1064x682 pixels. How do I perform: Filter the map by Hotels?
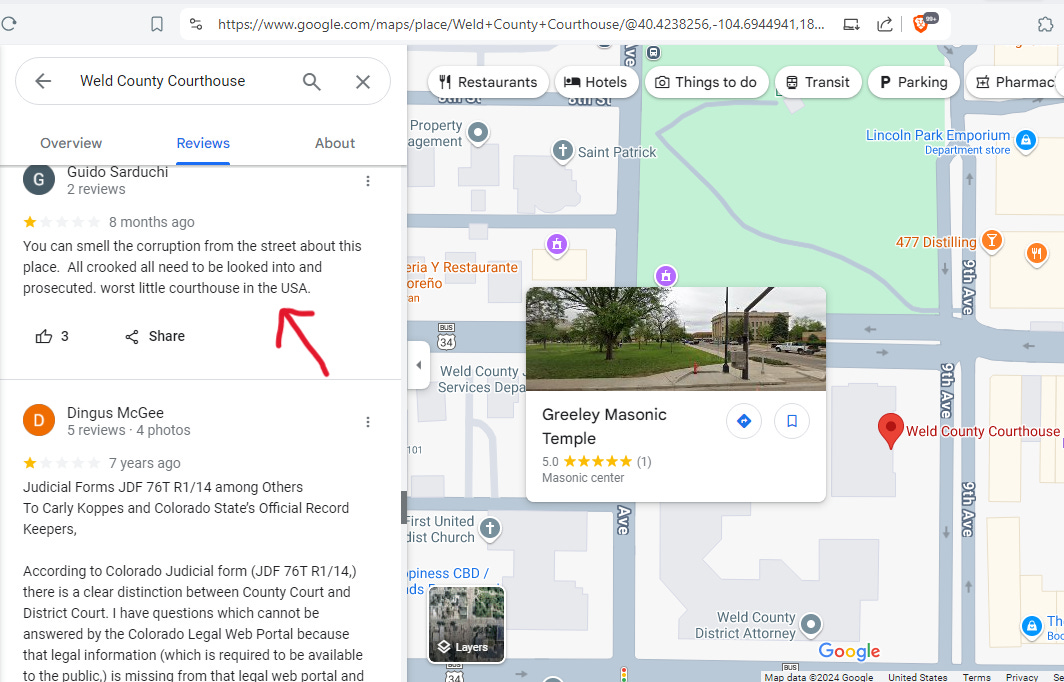tap(596, 82)
